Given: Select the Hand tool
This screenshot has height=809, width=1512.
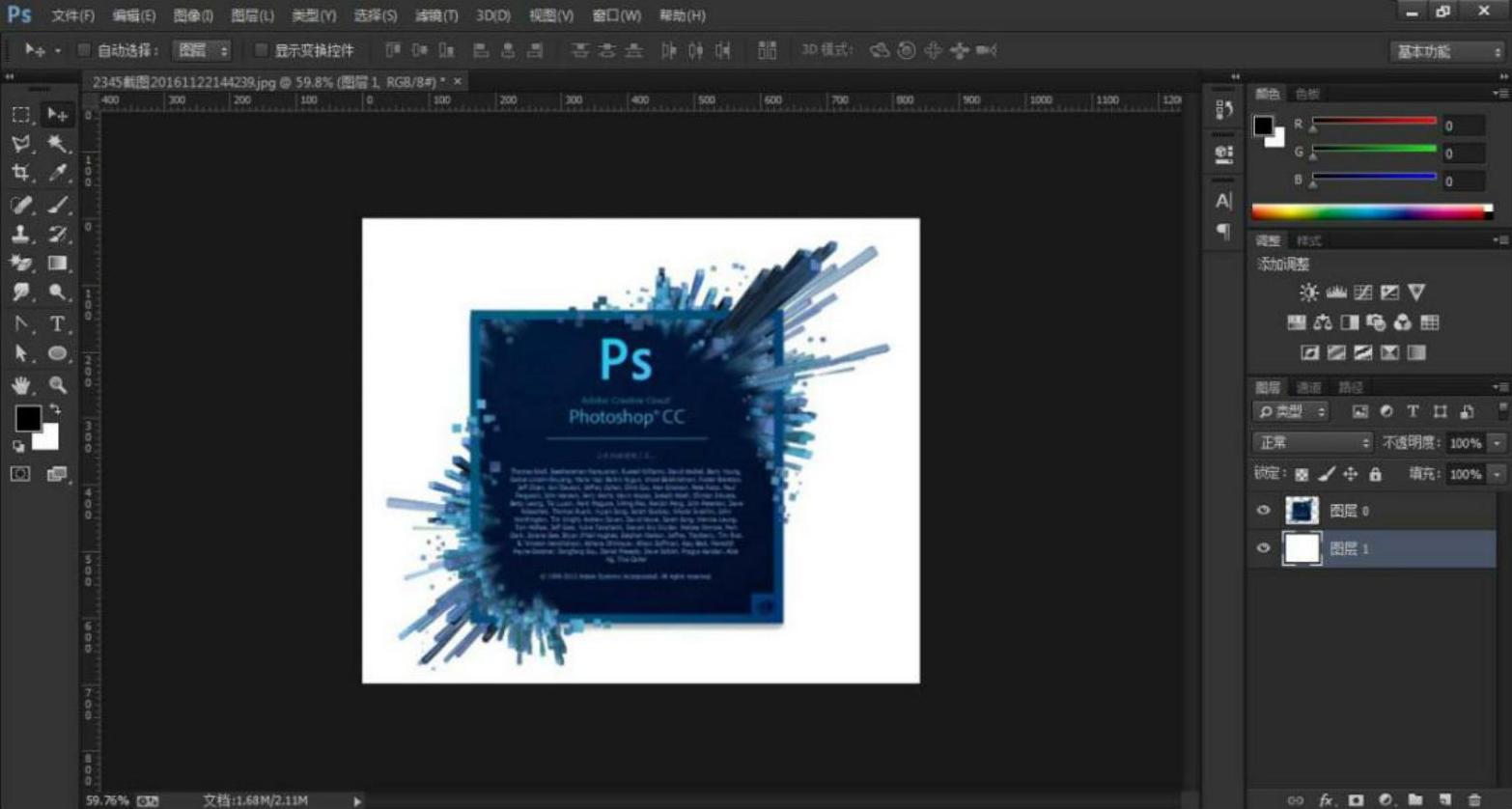Looking at the screenshot, I should click(20, 385).
